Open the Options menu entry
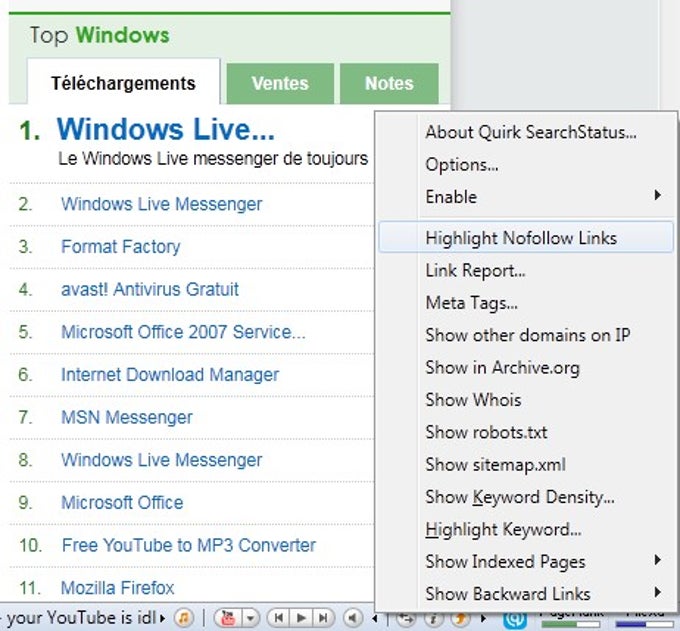Viewport: 680px width, 631px height. click(526, 164)
